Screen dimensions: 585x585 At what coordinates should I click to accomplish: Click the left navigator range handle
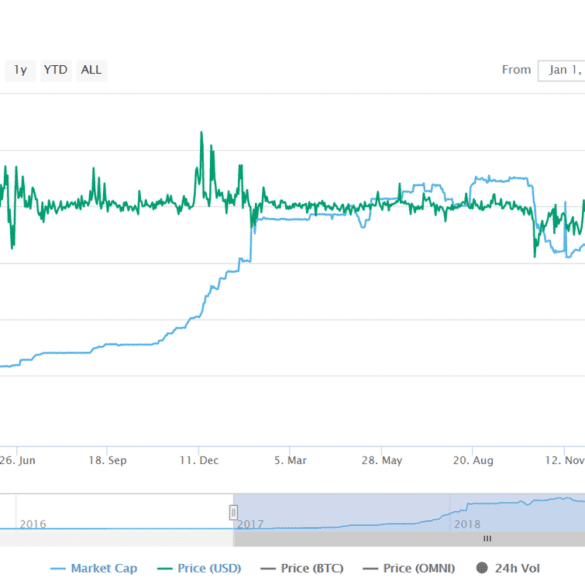point(233,512)
